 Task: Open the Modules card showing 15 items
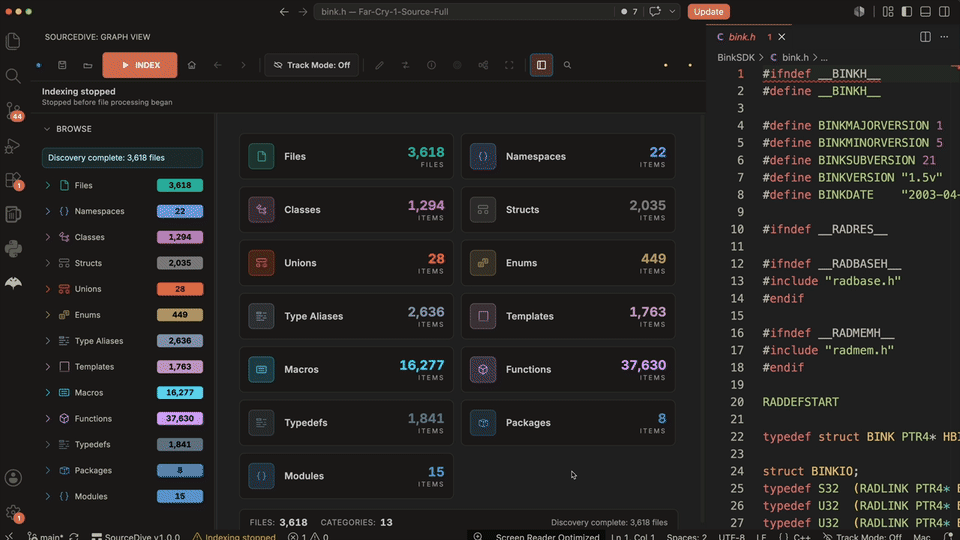click(346, 476)
